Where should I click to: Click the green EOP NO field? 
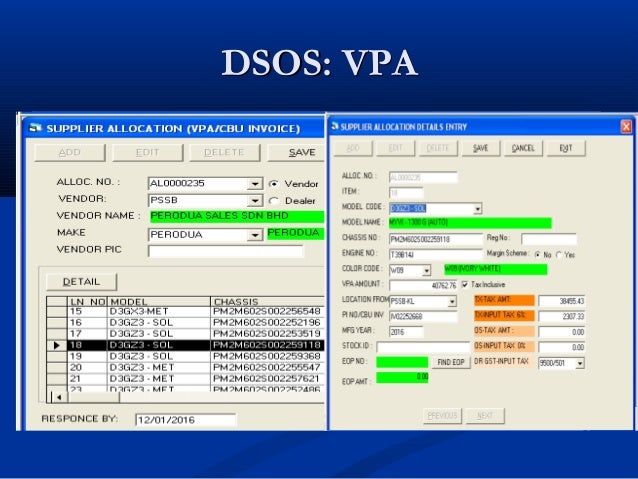pos(402,362)
